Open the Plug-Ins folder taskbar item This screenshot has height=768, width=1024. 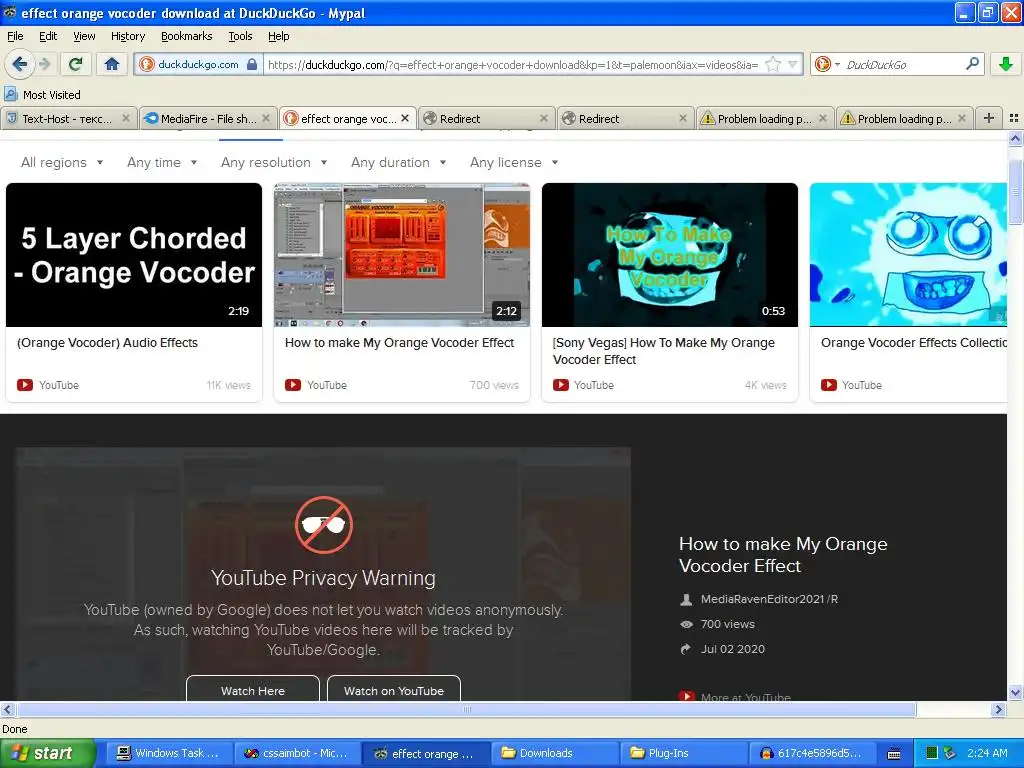pyautogui.click(x=684, y=753)
